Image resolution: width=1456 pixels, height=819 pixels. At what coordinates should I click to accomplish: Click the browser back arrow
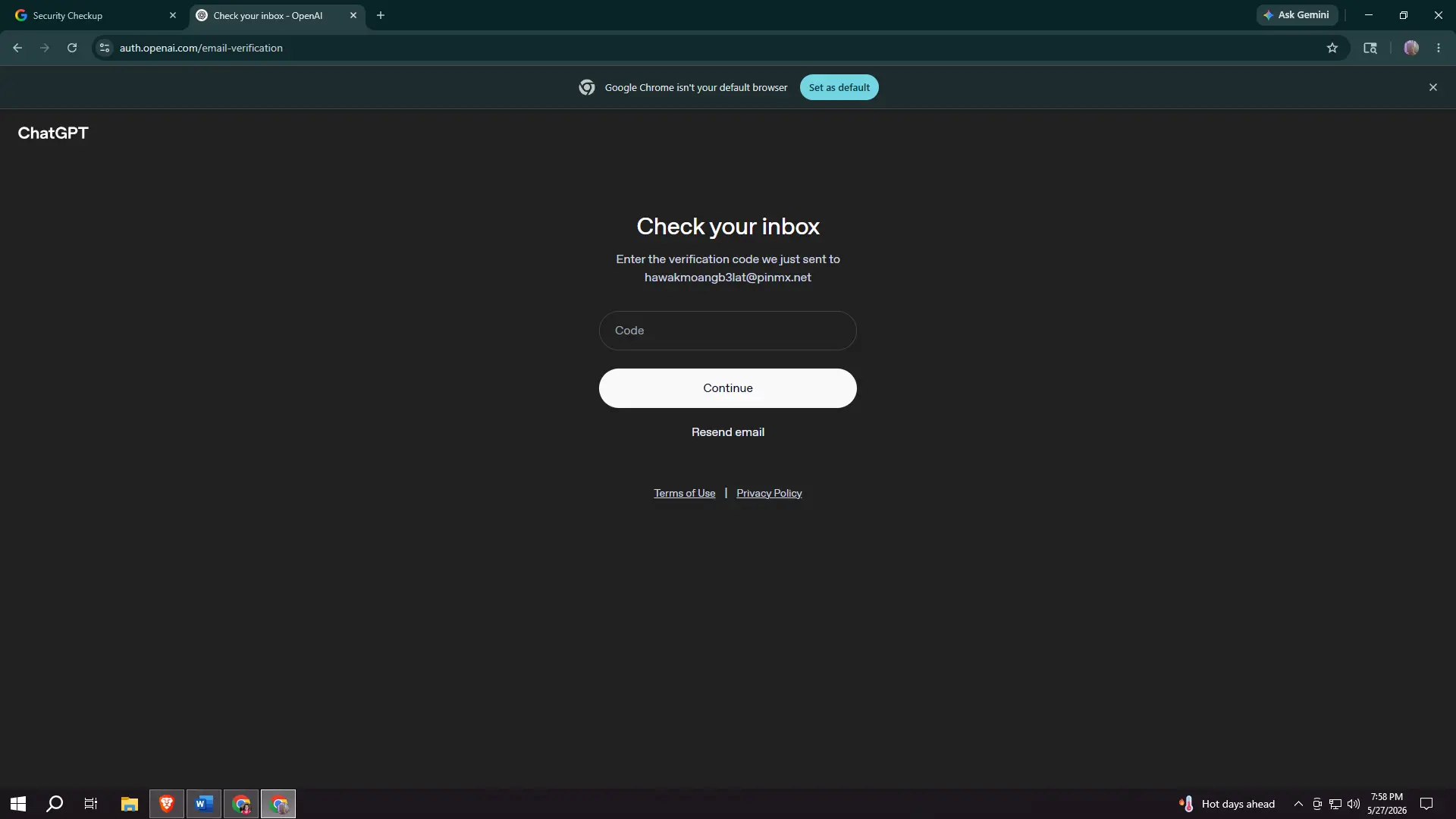(x=17, y=48)
